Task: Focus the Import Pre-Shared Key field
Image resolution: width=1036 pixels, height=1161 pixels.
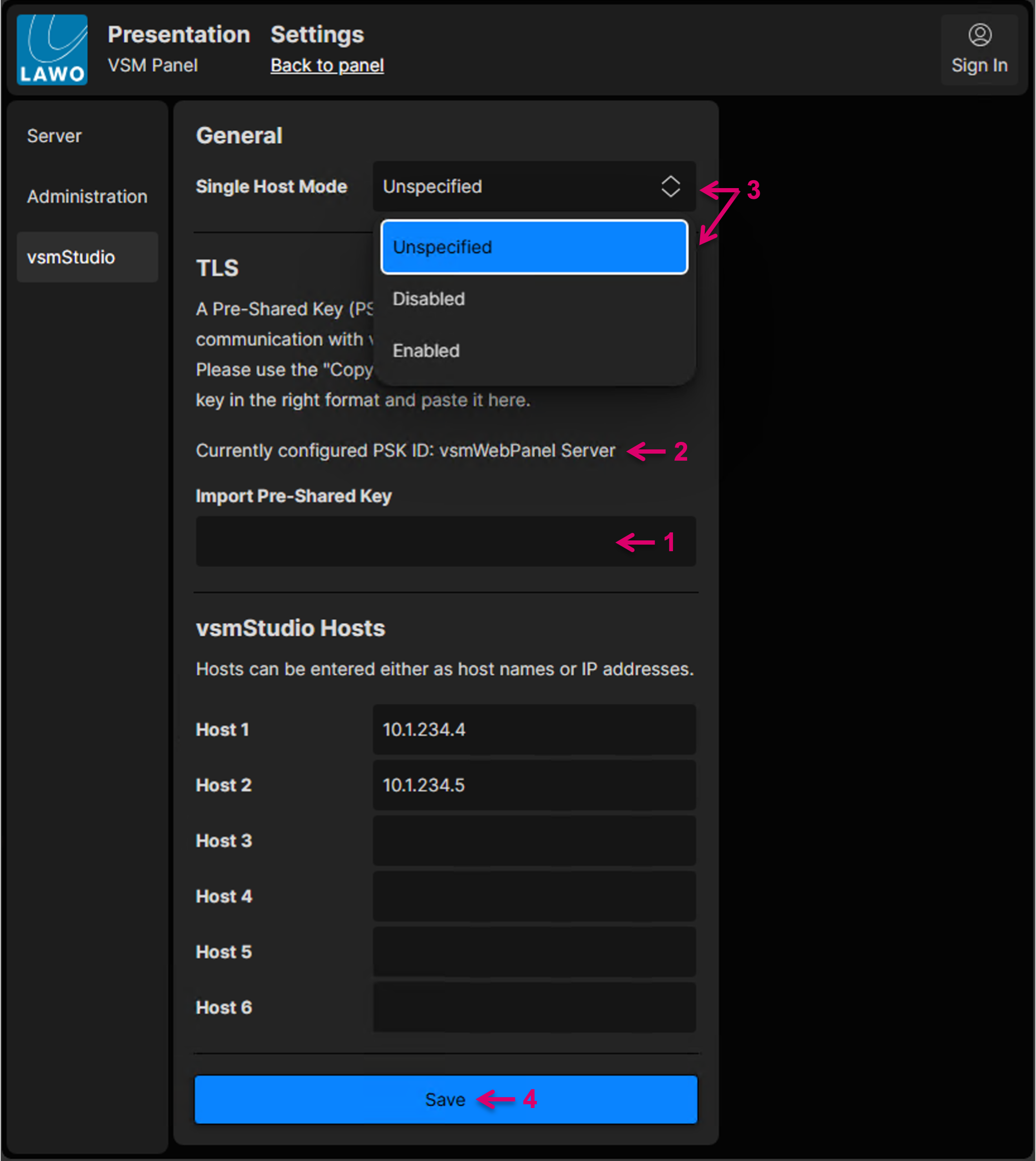Action: (399, 541)
